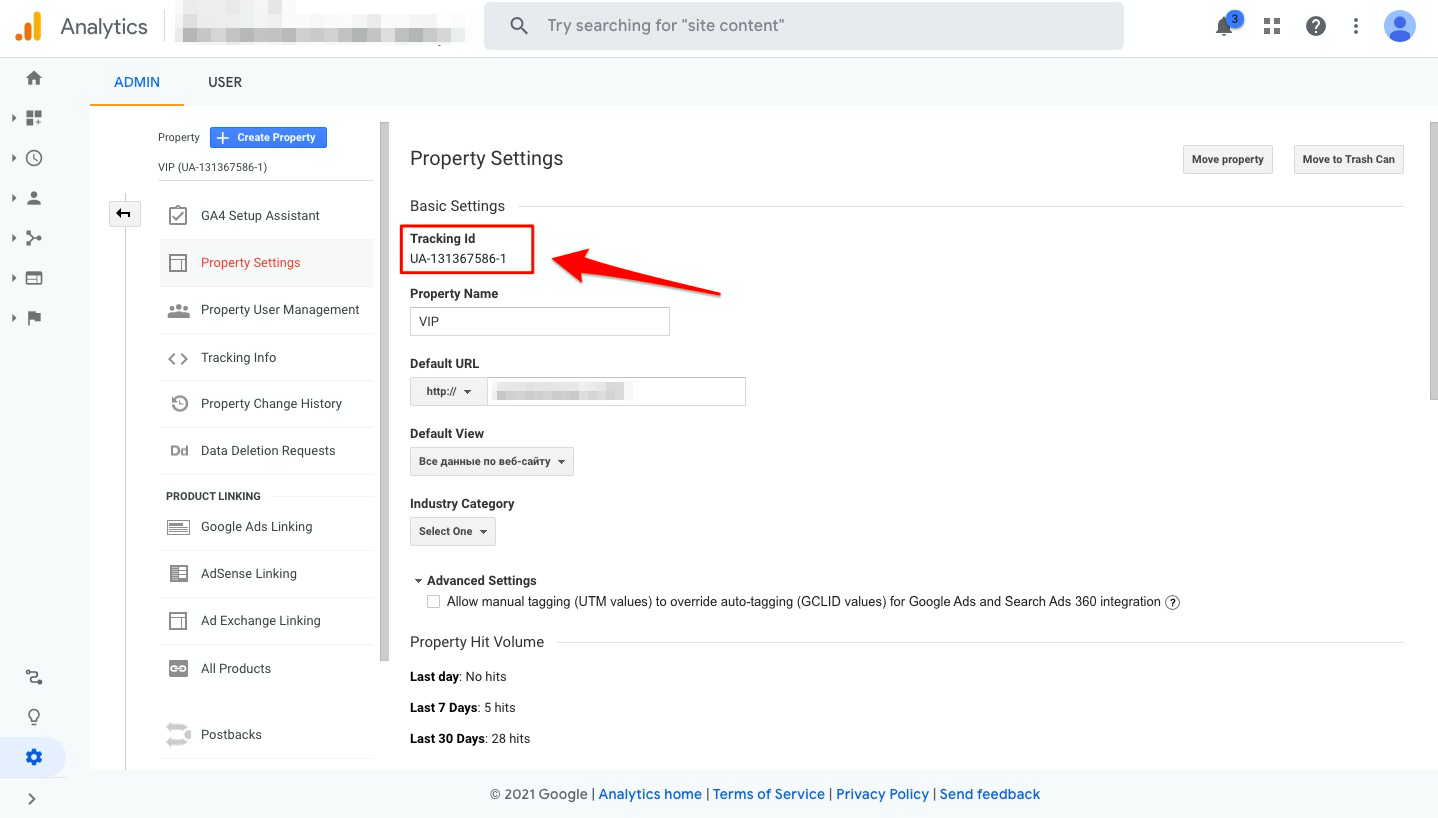The image size is (1438, 818).
Task: Click the Move property button
Action: click(1228, 159)
